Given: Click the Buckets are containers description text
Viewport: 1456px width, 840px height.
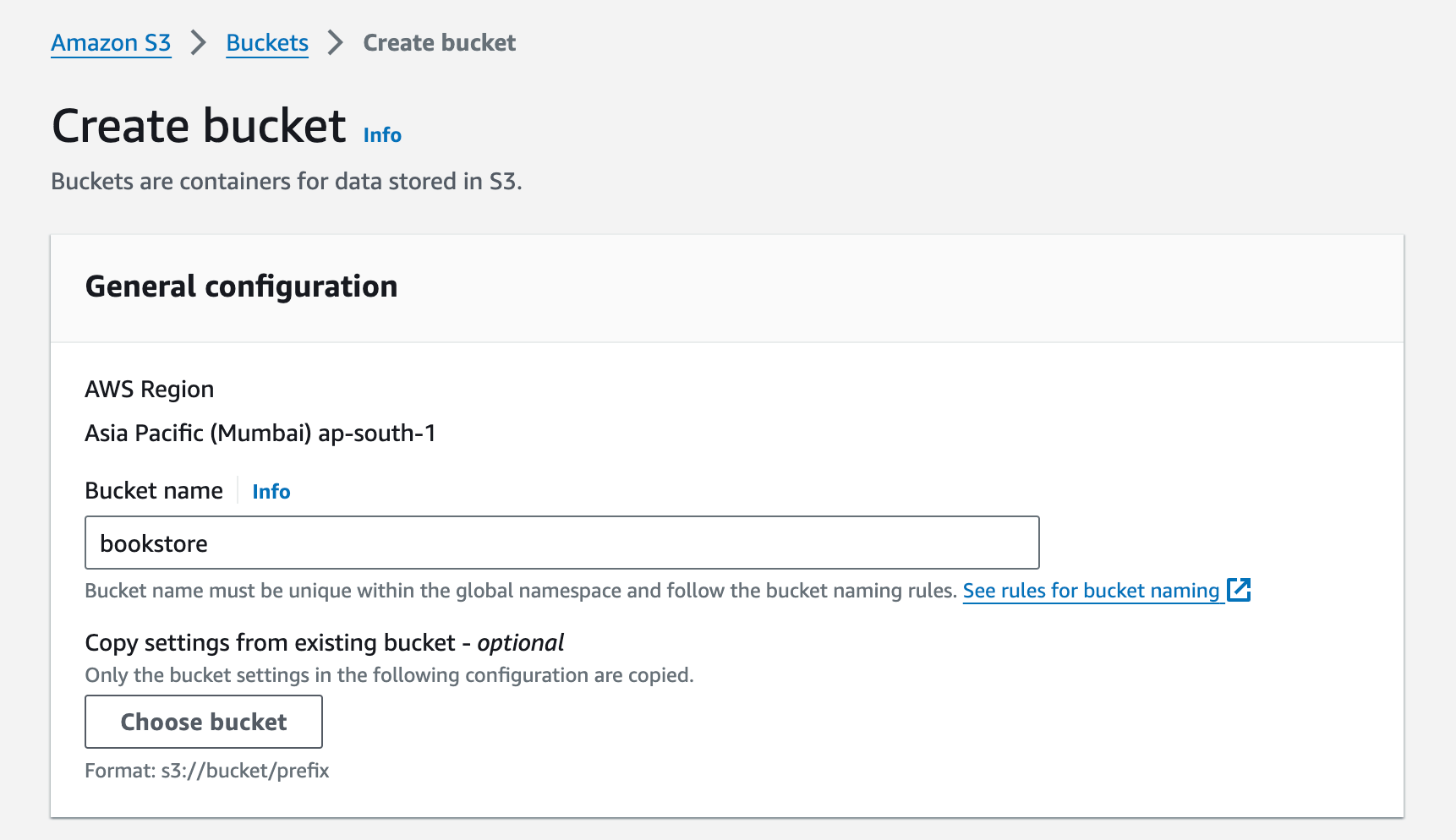Looking at the screenshot, I should pos(287,180).
